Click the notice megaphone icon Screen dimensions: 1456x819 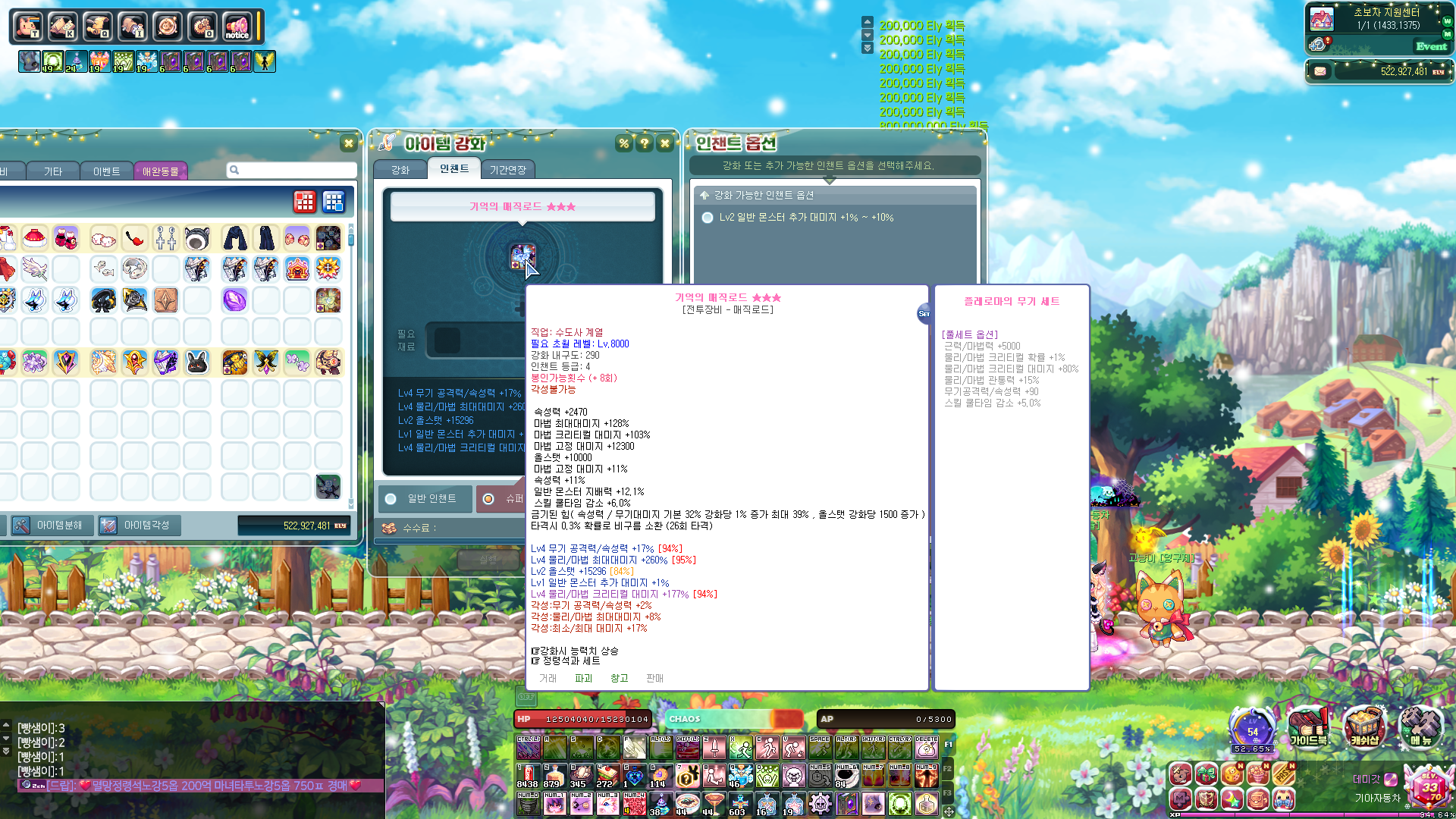coord(237,27)
